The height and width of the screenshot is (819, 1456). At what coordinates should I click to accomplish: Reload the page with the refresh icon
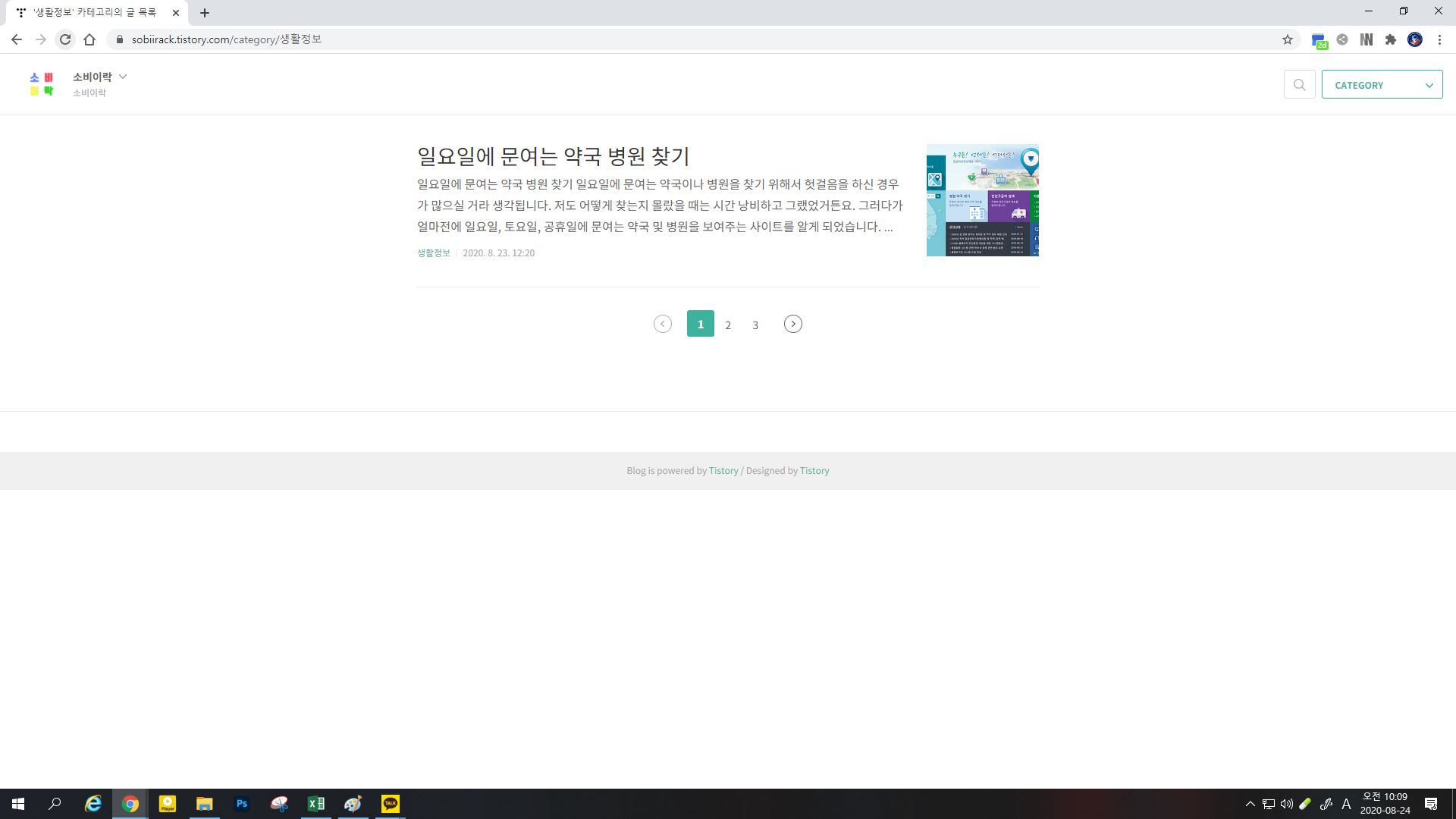click(x=65, y=39)
